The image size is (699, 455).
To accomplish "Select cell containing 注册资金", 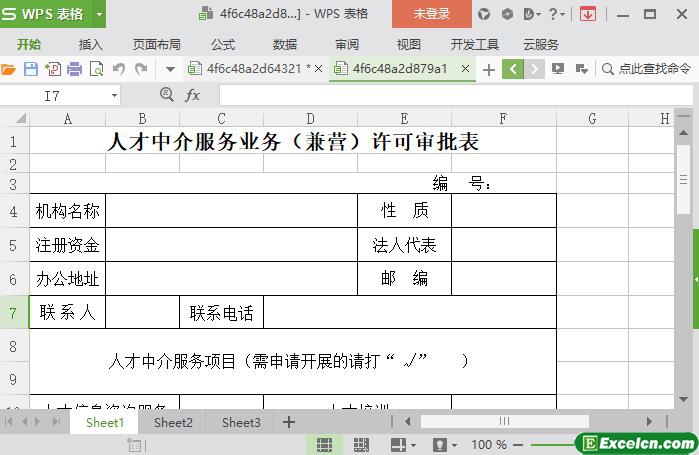I will [x=67, y=245].
